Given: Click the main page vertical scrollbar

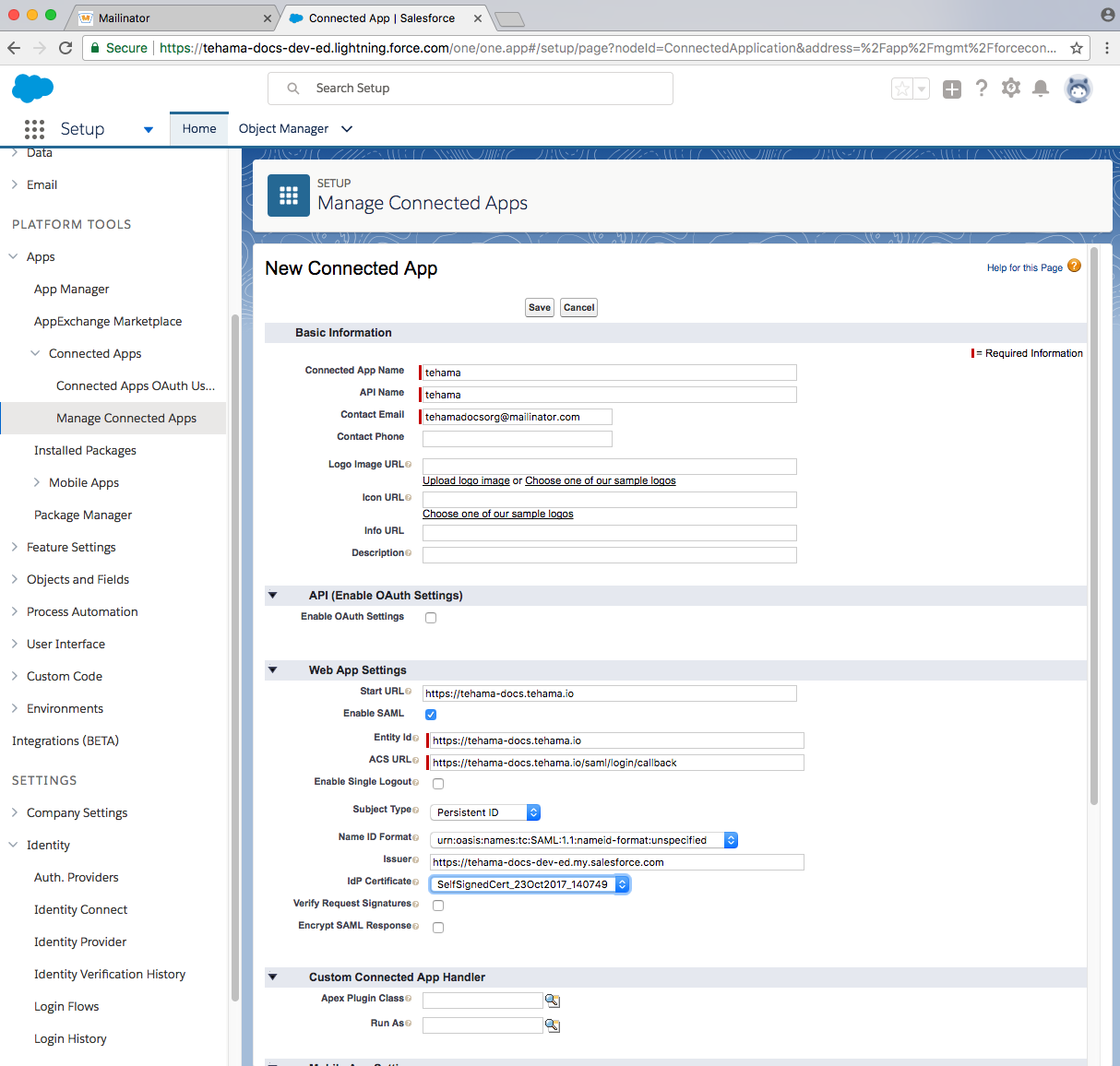Looking at the screenshot, I should click(1094, 526).
